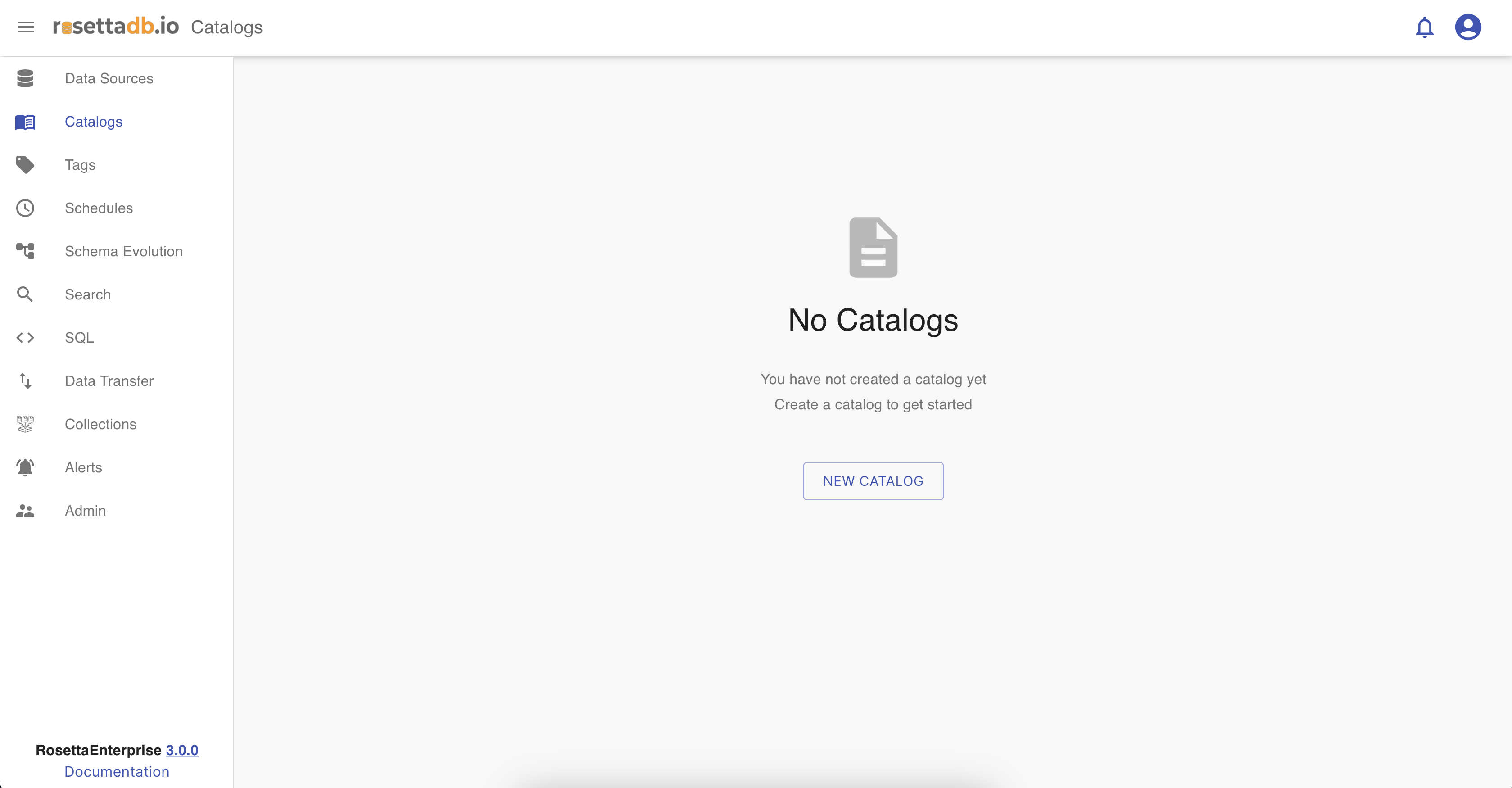
Task: Click the 3.0.0 version link
Action: click(182, 750)
